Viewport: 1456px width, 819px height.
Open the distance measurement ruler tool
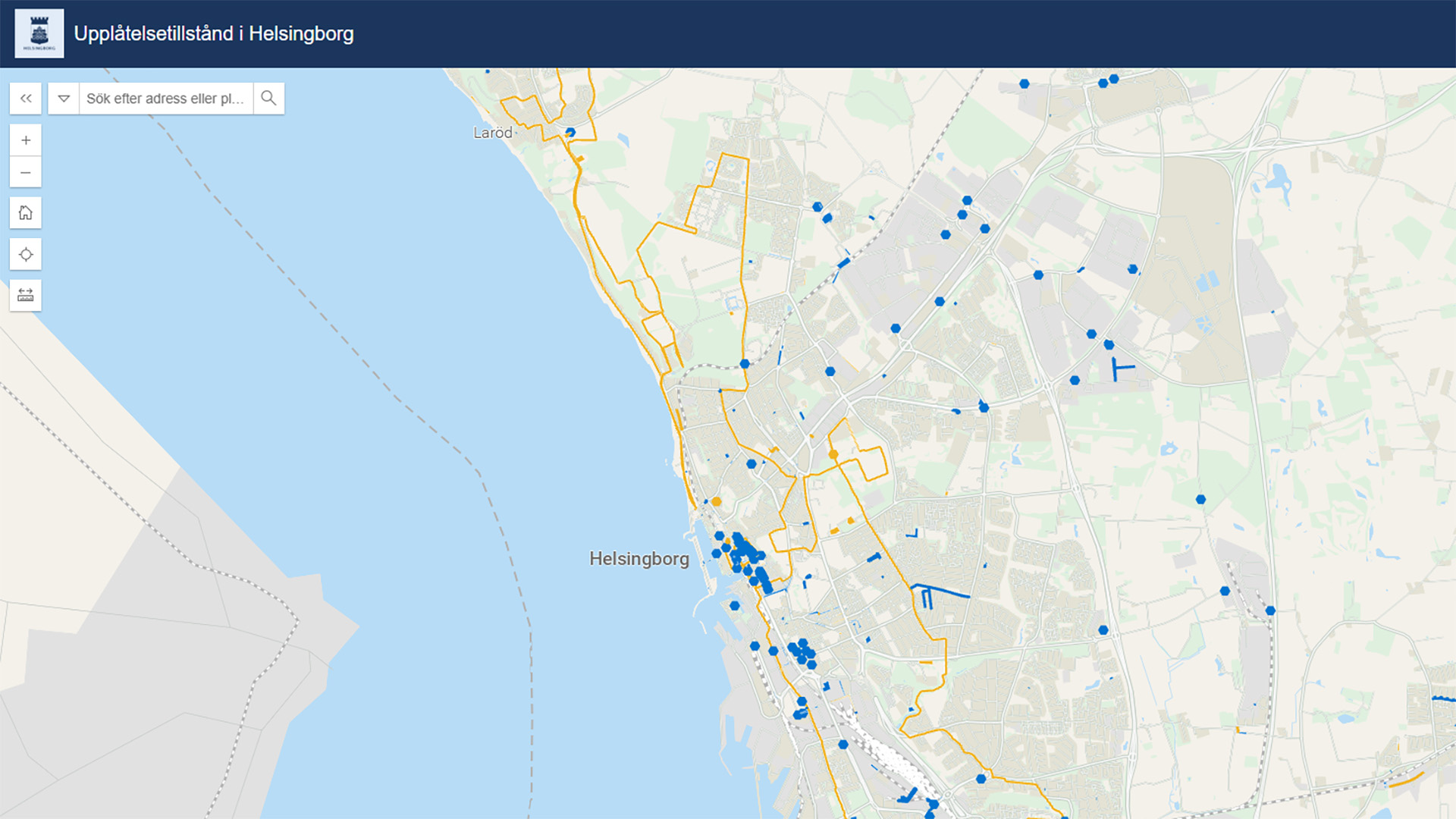point(26,295)
